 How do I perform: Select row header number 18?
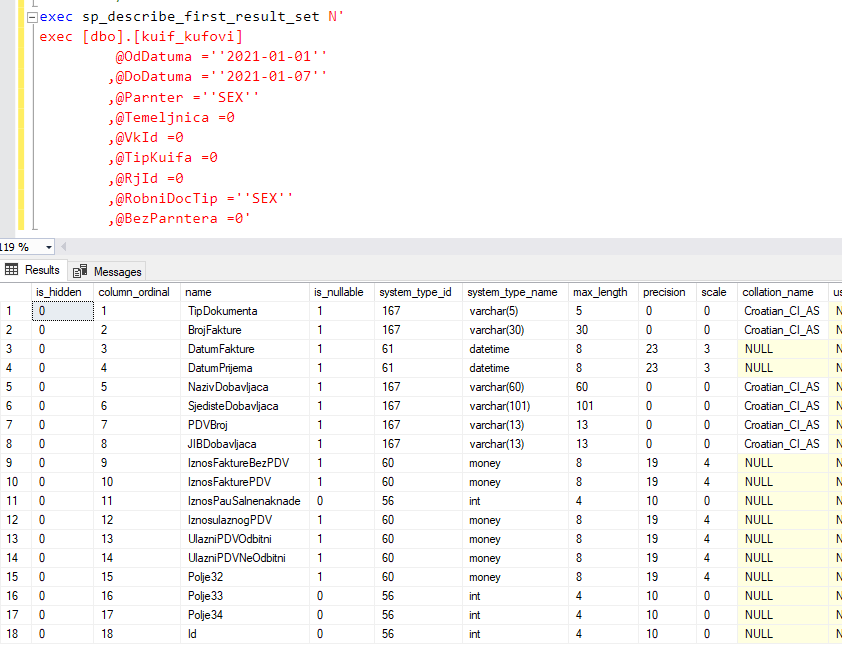tap(16, 634)
